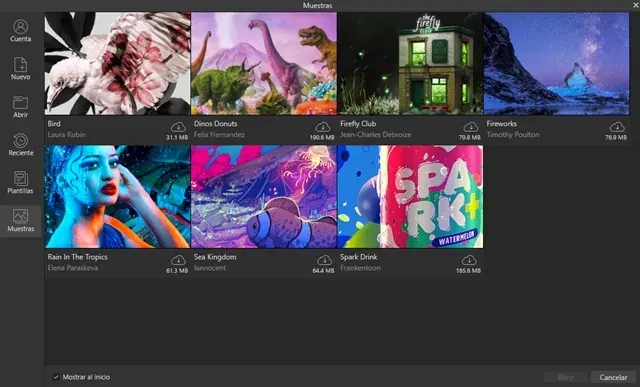This screenshot has width=640, height=387.
Task: Click the 'Fireworks' title text
Action: click(502, 124)
